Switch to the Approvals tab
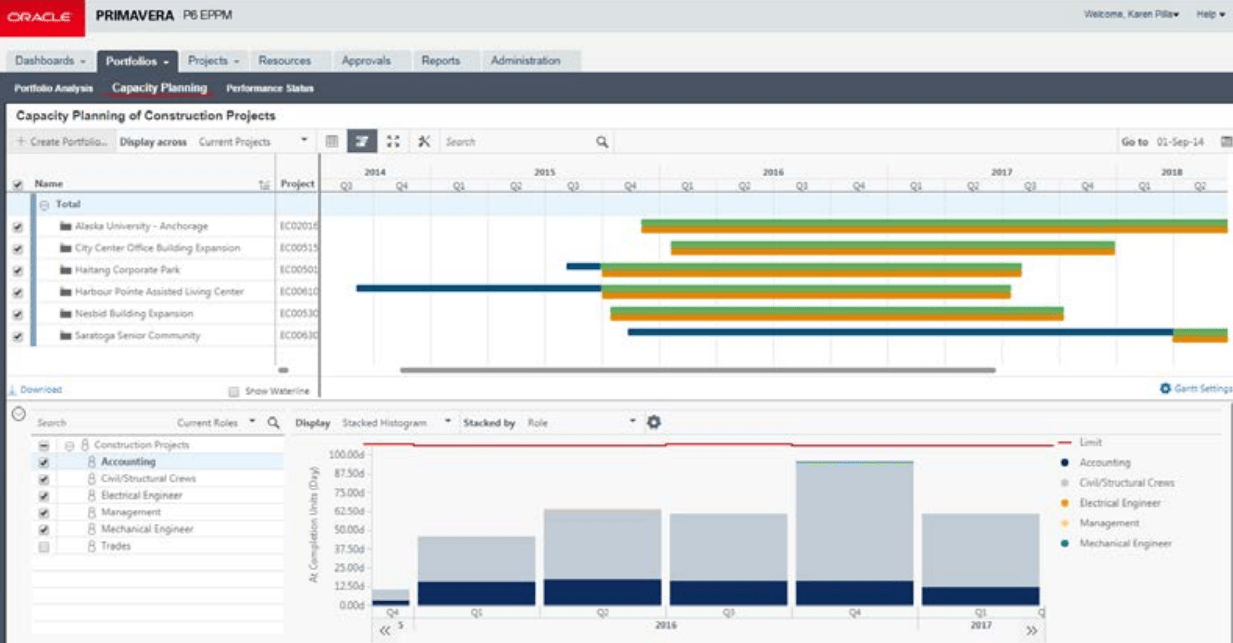Viewport: 1233px width, 643px height. click(x=366, y=61)
